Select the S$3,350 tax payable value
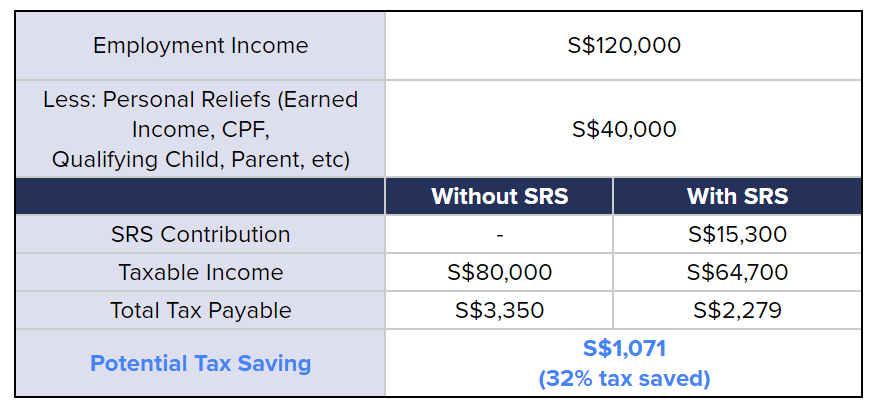The width and height of the screenshot is (877, 409). click(x=499, y=310)
